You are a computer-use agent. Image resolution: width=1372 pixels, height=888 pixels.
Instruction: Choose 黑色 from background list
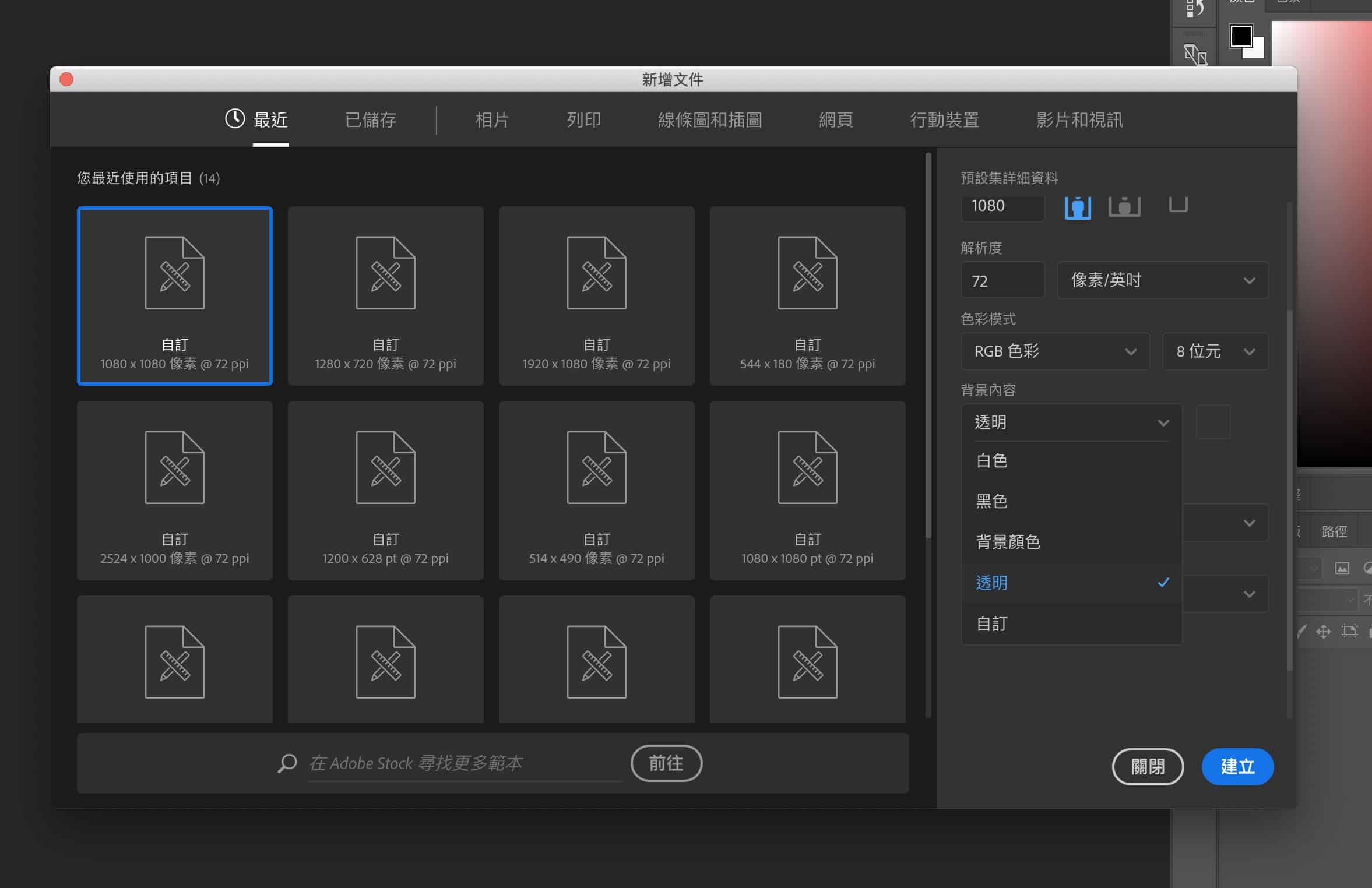[1071, 501]
